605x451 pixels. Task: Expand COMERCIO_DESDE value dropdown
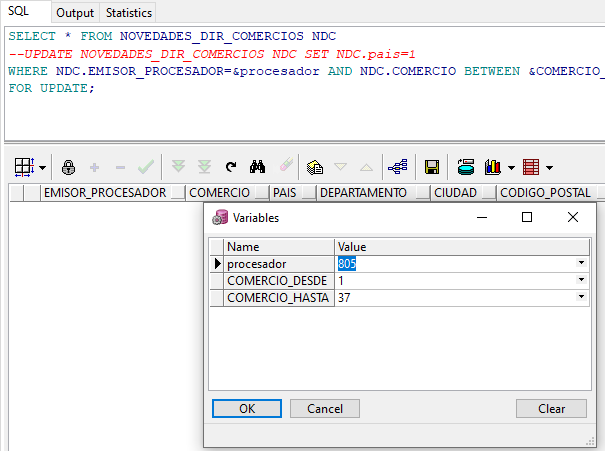pos(581,281)
